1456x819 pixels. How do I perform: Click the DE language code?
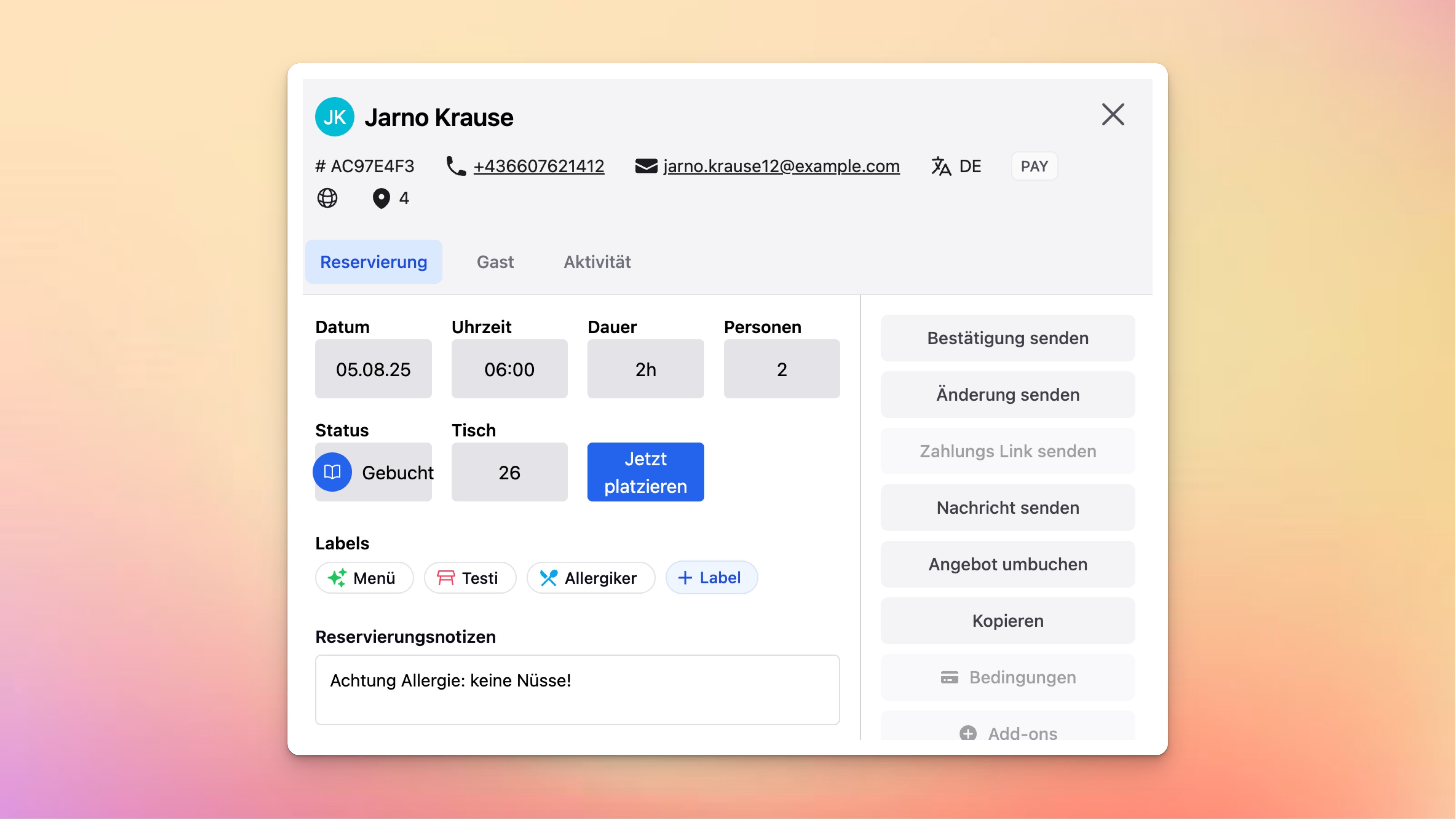click(x=970, y=166)
